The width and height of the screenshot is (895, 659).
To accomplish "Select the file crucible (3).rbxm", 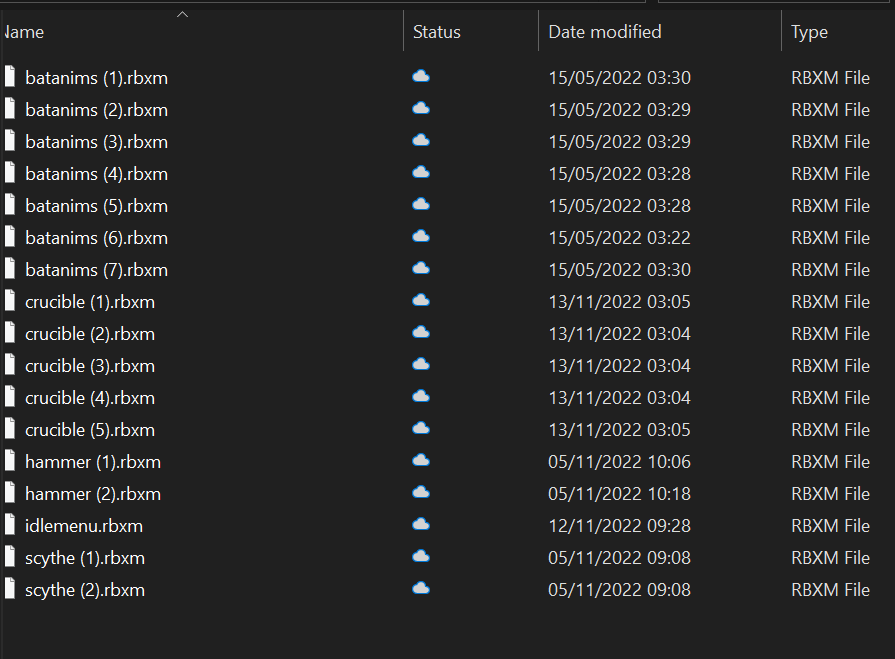I will [90, 366].
